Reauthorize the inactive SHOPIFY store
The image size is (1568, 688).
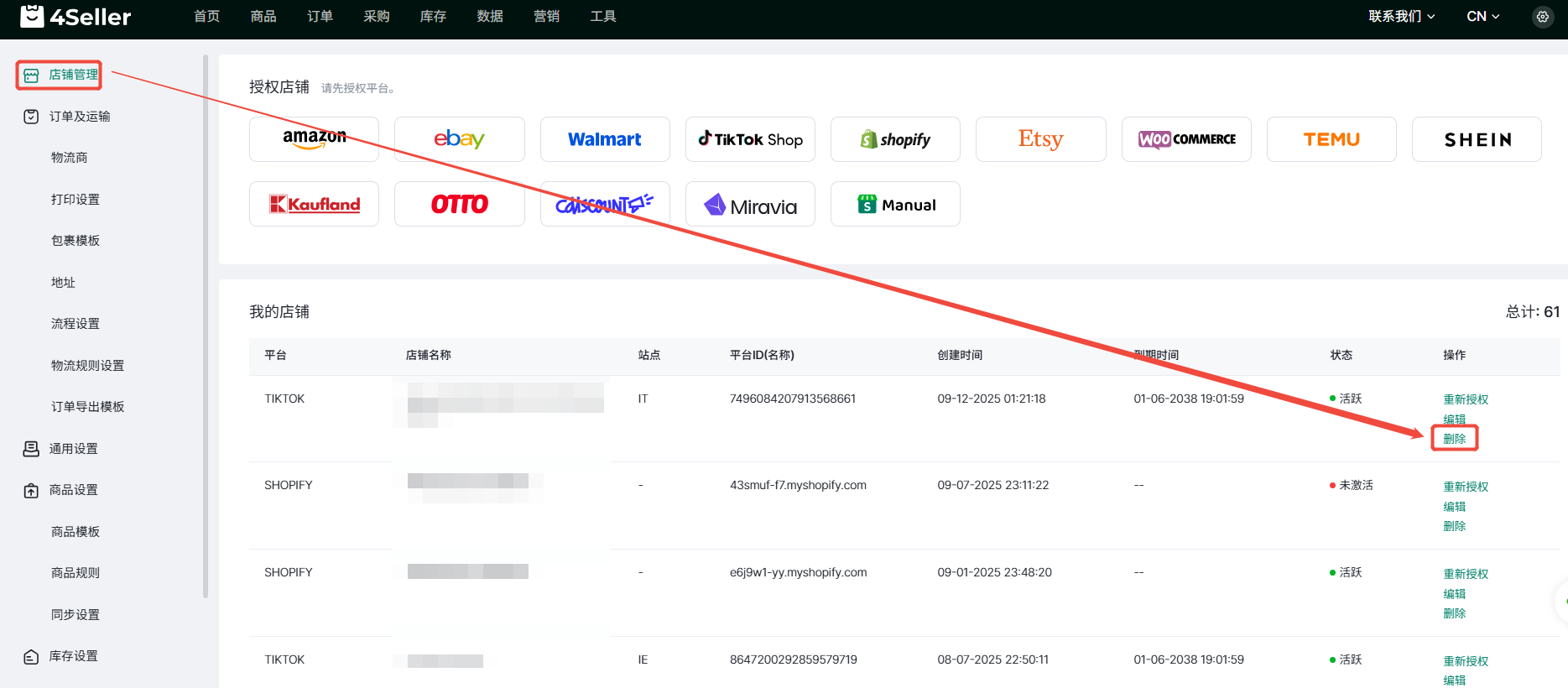coord(1465,487)
